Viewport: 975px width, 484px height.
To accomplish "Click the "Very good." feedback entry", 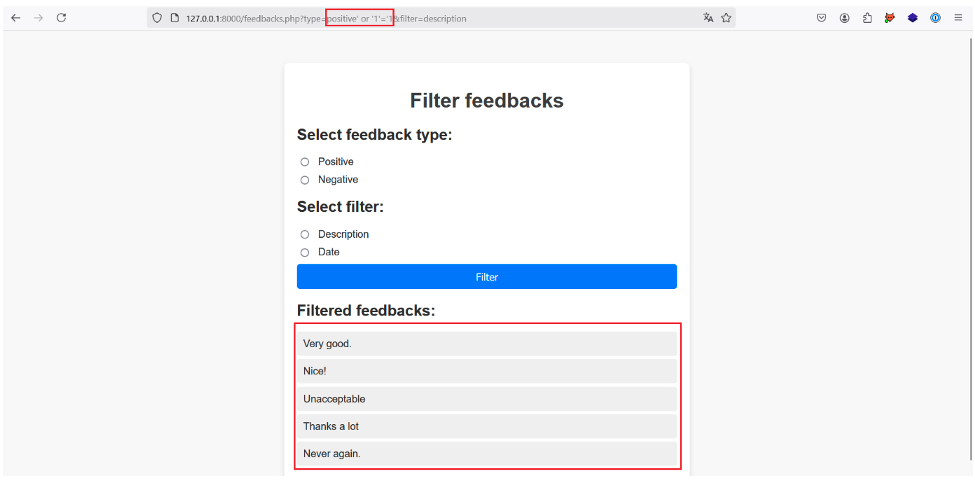I will click(487, 344).
